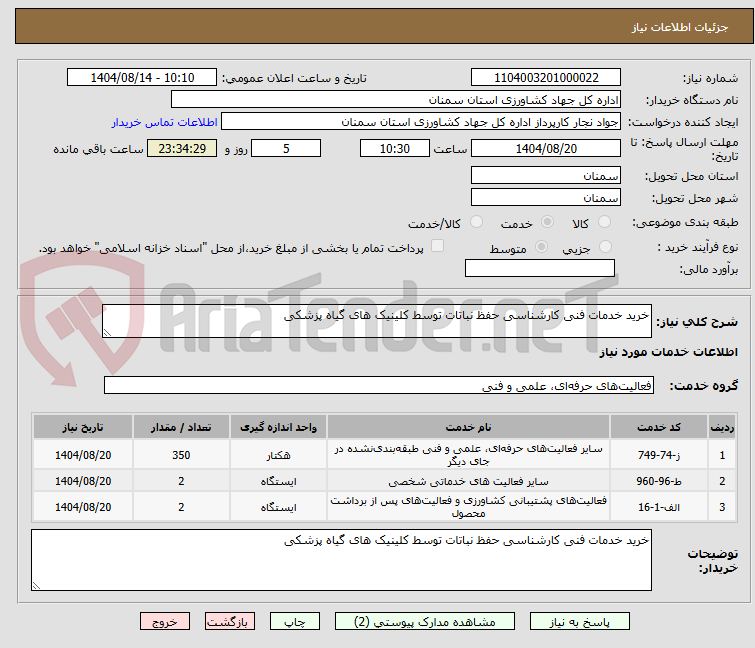The image size is (755, 648).
Task: Click row 1 service name سایر فعالیت‌های حرفه‌ای
Action: point(469,455)
